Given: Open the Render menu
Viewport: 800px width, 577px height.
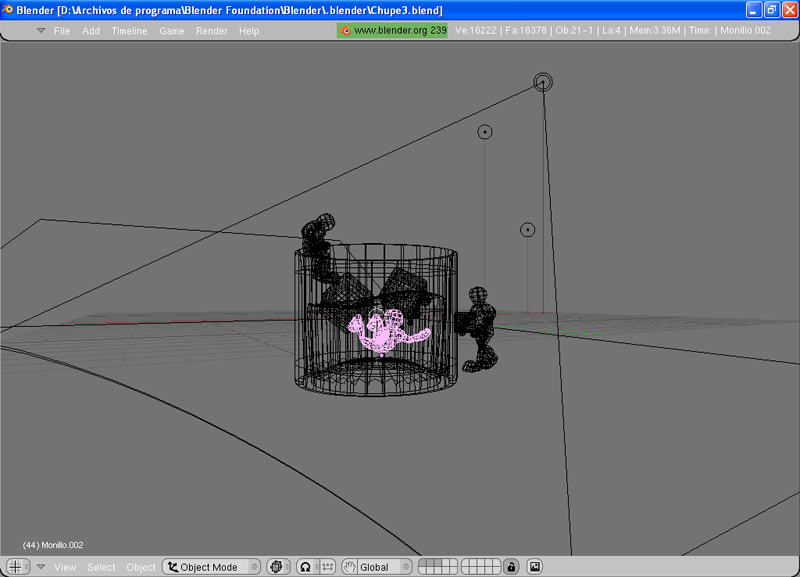Looking at the screenshot, I should (211, 31).
